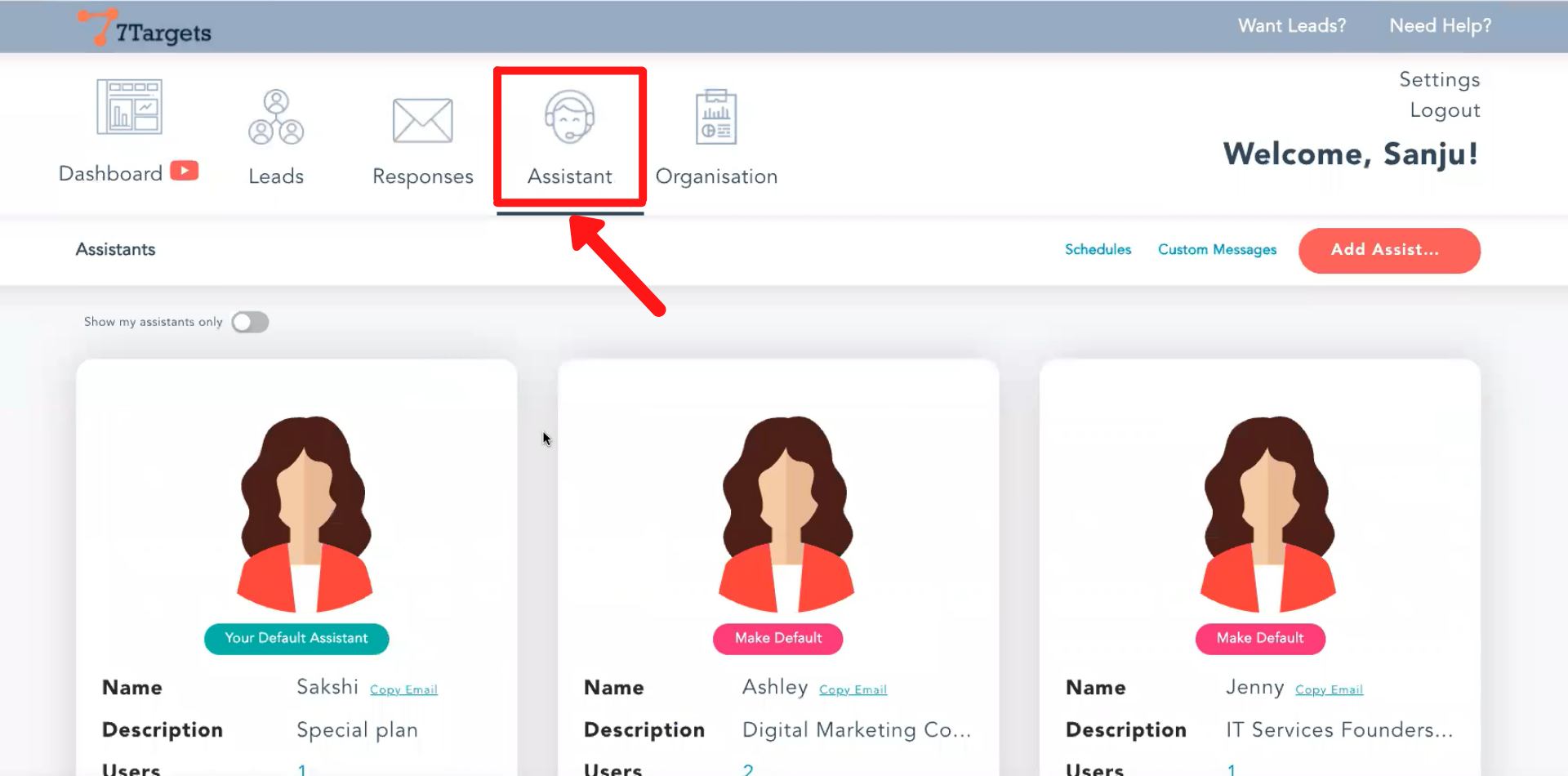Open the Leads people icon
This screenshot has height=776, width=1568.
(x=276, y=118)
